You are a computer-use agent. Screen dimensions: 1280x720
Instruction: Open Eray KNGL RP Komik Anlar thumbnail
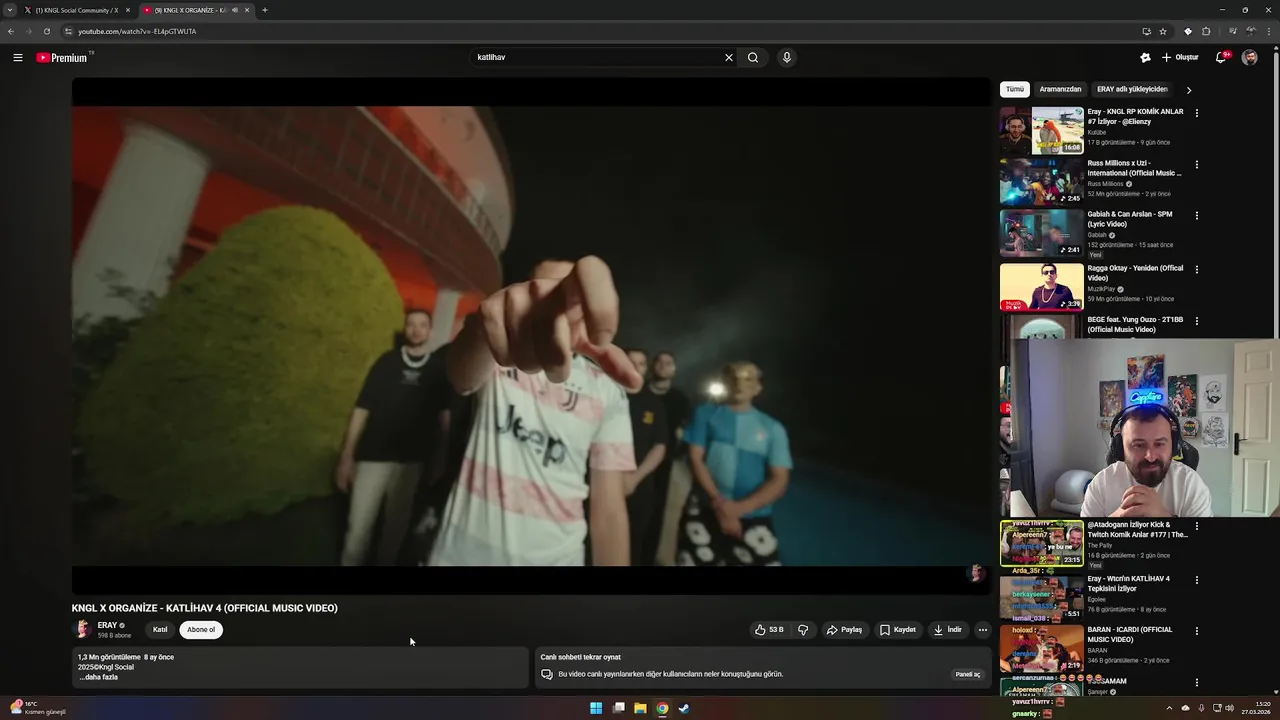pos(1042,130)
